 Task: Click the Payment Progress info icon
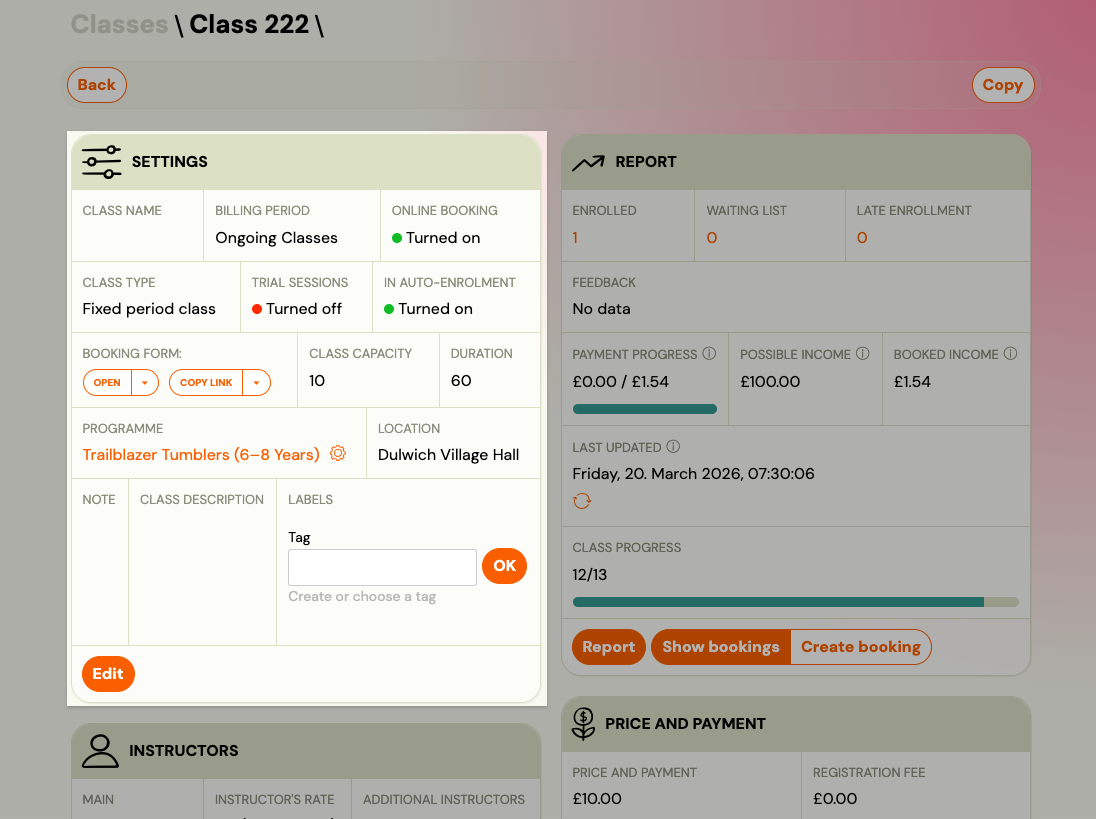click(709, 354)
